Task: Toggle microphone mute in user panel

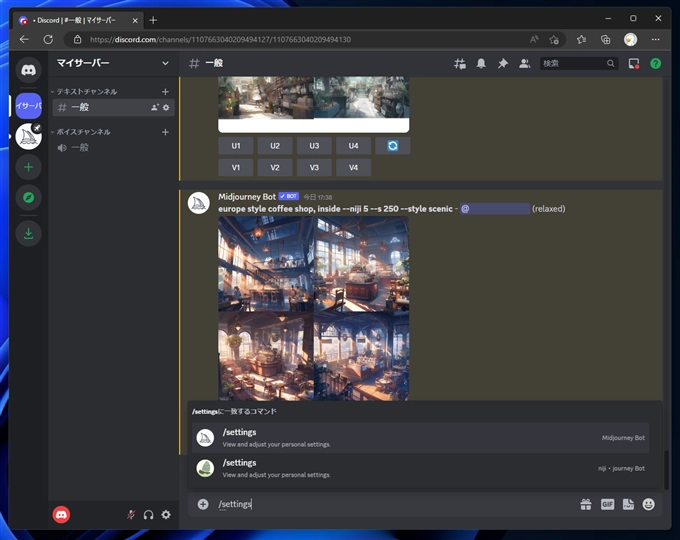Action: coord(130,514)
